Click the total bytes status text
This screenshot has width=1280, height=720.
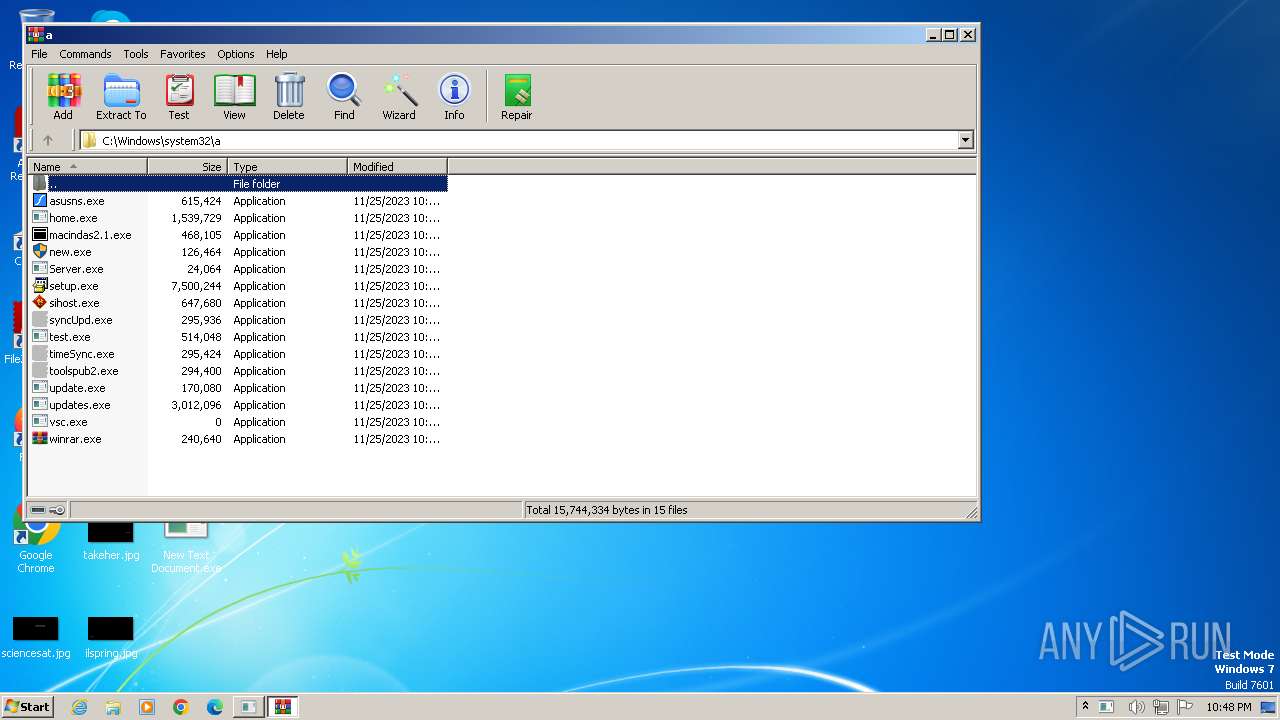(x=607, y=510)
